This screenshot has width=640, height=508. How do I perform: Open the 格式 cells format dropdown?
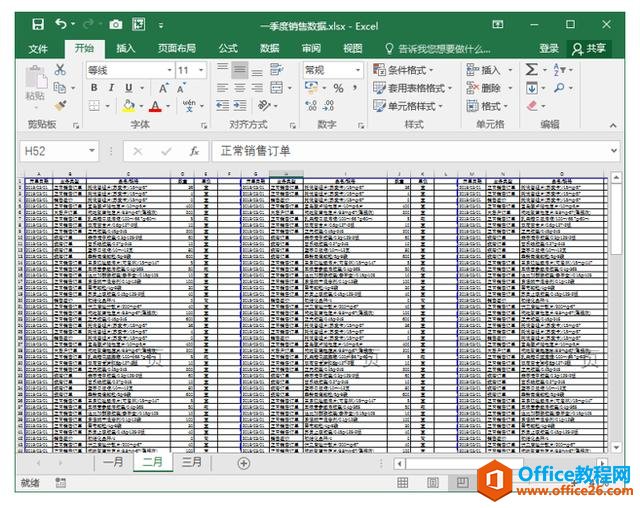tap(506, 106)
